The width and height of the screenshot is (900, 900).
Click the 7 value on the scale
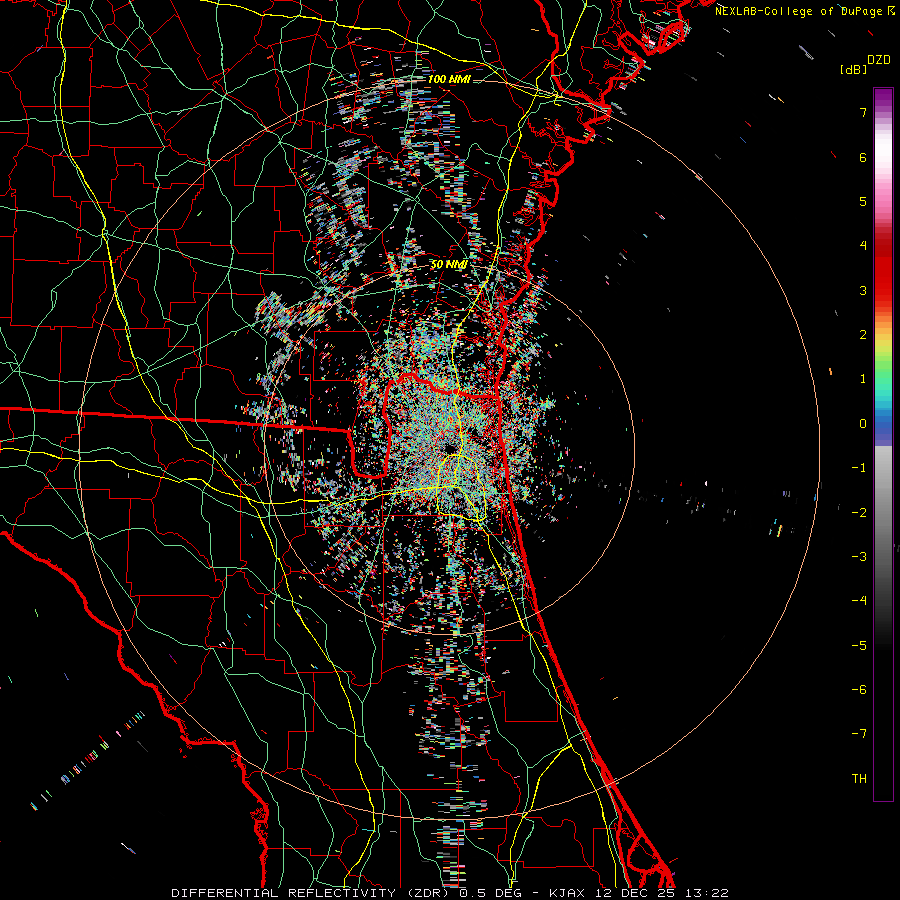click(x=863, y=112)
